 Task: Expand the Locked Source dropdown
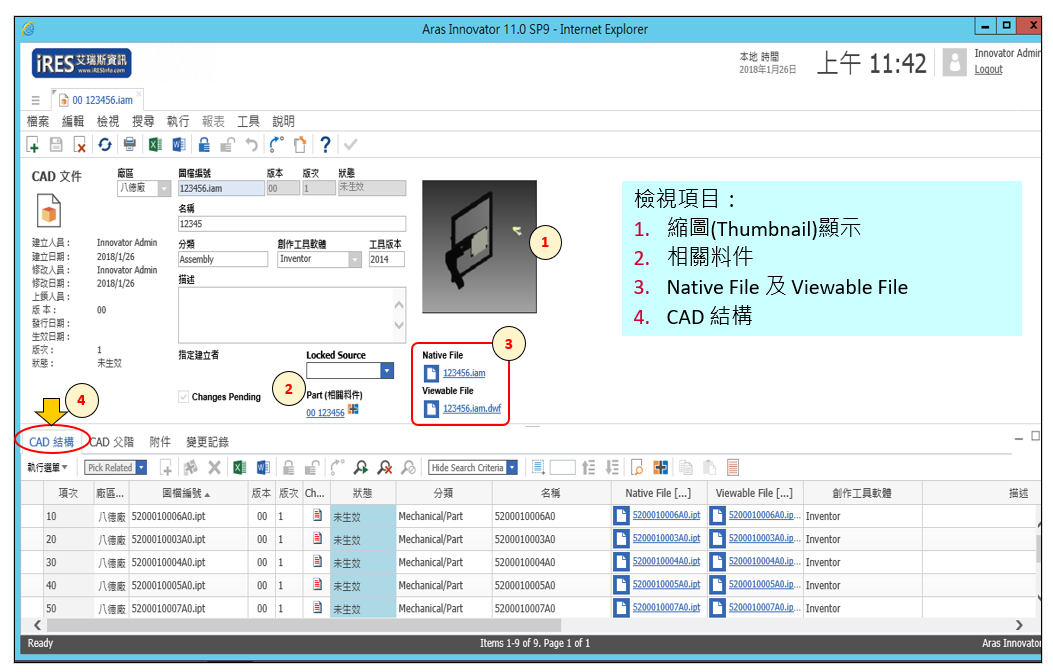pyautogui.click(x=387, y=371)
